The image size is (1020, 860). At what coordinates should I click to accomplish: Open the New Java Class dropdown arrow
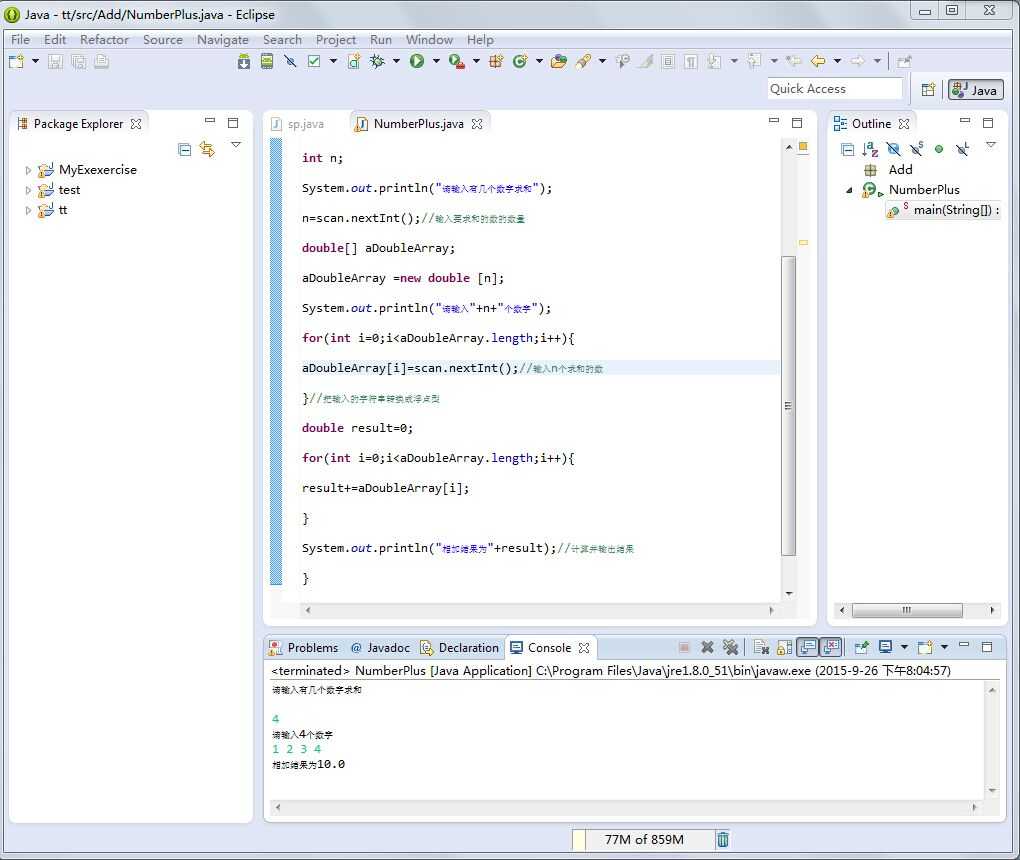coord(539,61)
